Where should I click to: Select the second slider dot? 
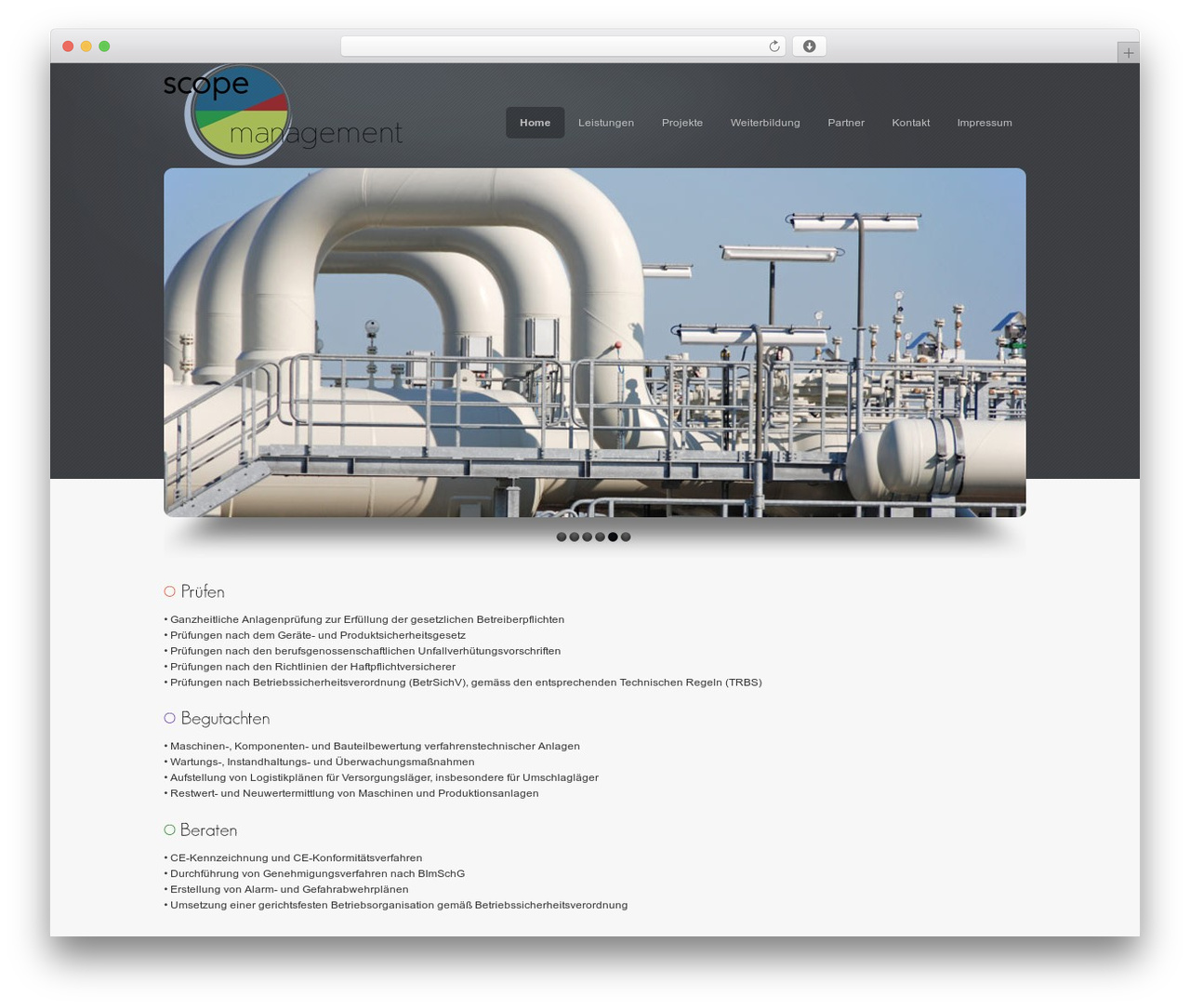(x=575, y=537)
